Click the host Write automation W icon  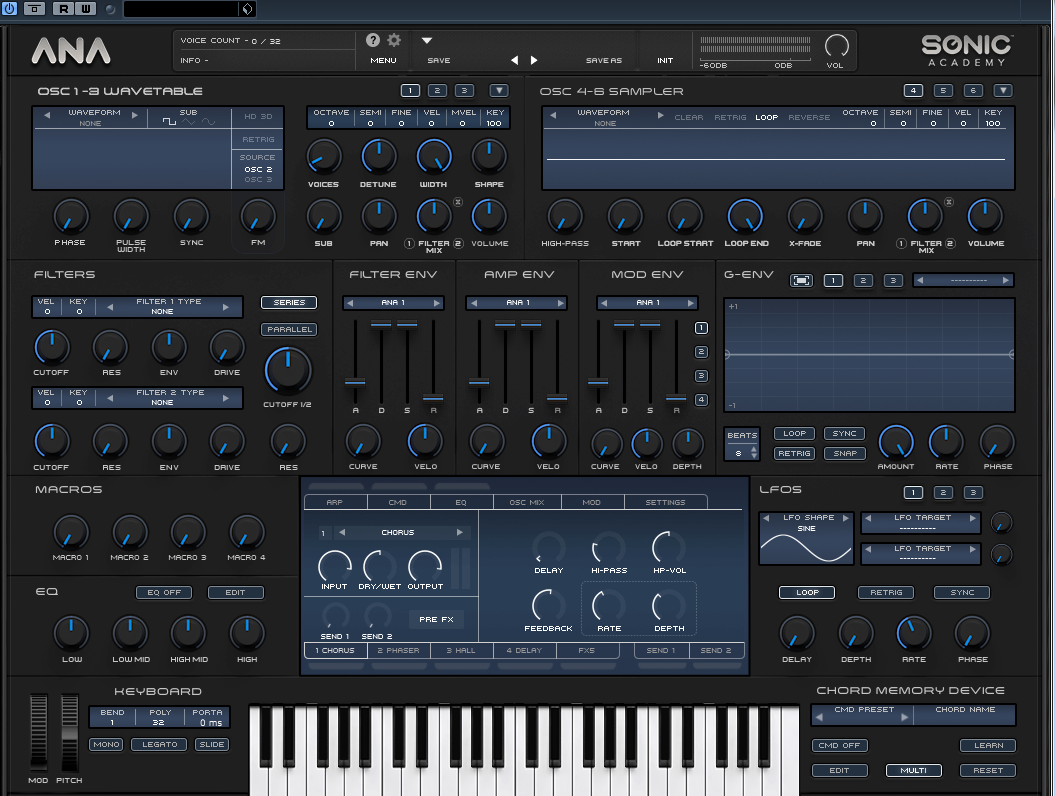[x=86, y=9]
